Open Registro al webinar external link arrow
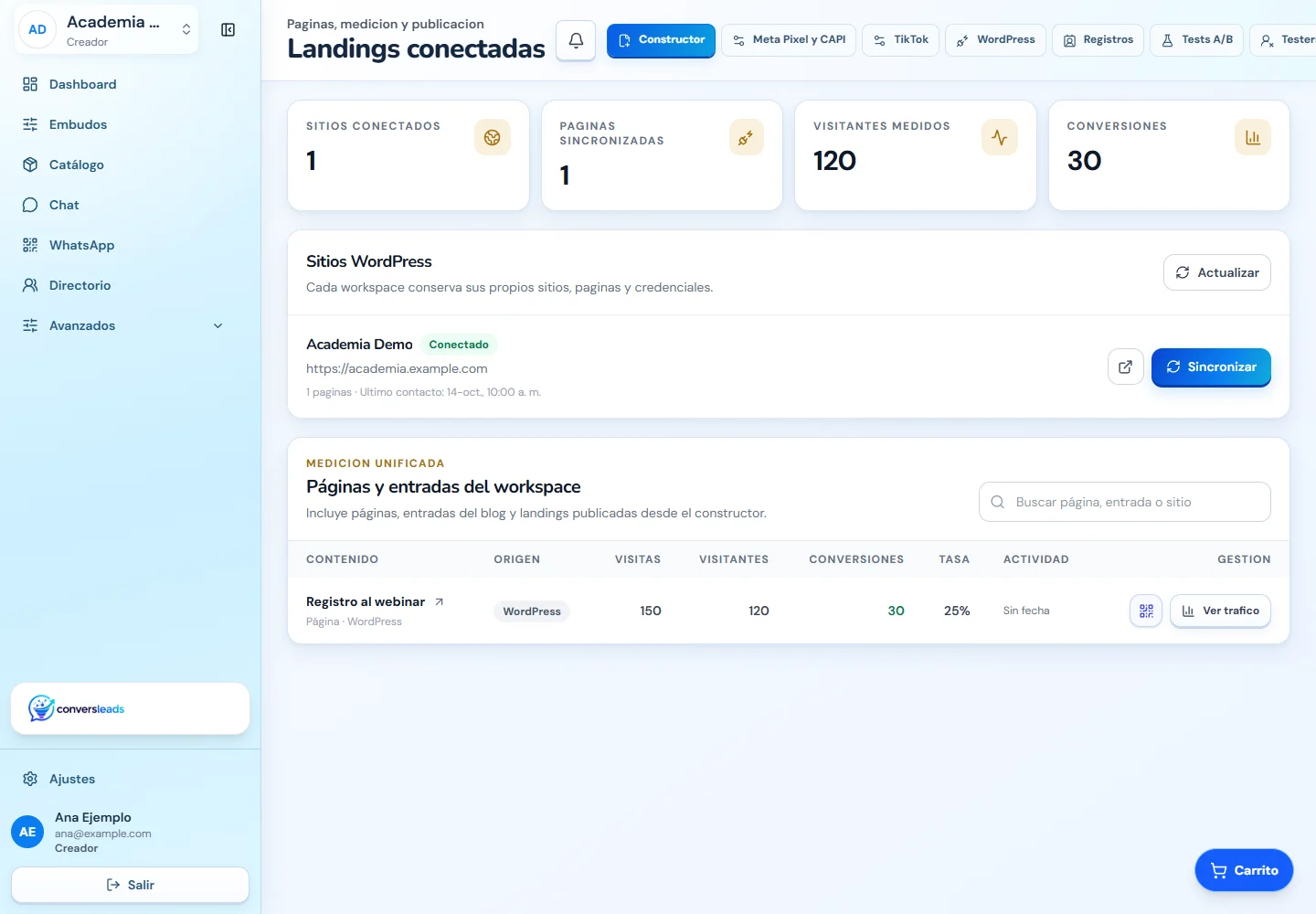The height and width of the screenshot is (914, 1316). (x=440, y=601)
